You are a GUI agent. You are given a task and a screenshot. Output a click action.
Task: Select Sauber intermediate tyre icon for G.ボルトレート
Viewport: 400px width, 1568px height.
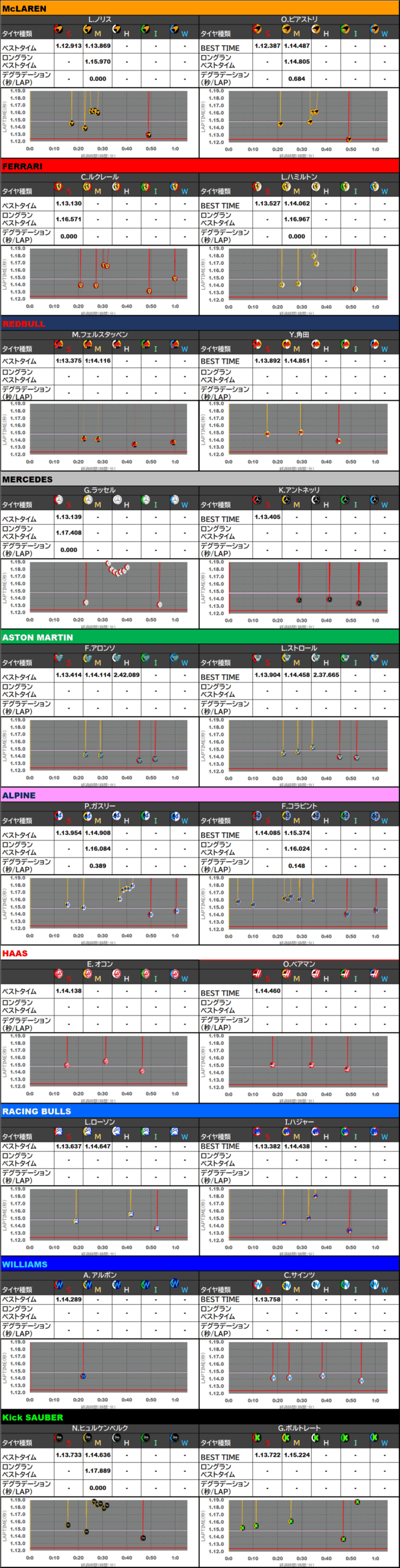click(345, 1438)
